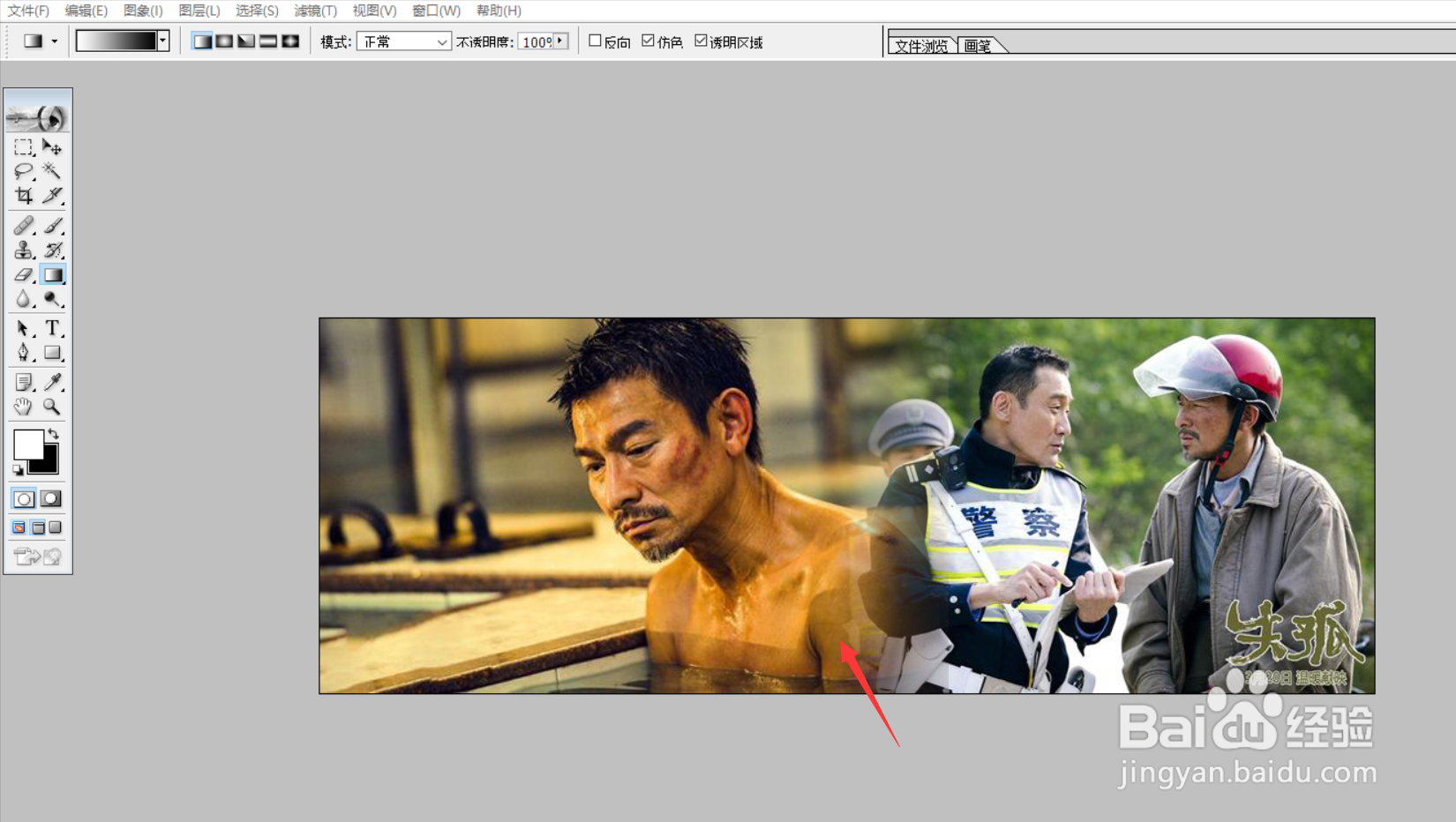The image size is (1456, 822).
Task: Enable the 反向 reverse checkbox
Action: (x=595, y=41)
